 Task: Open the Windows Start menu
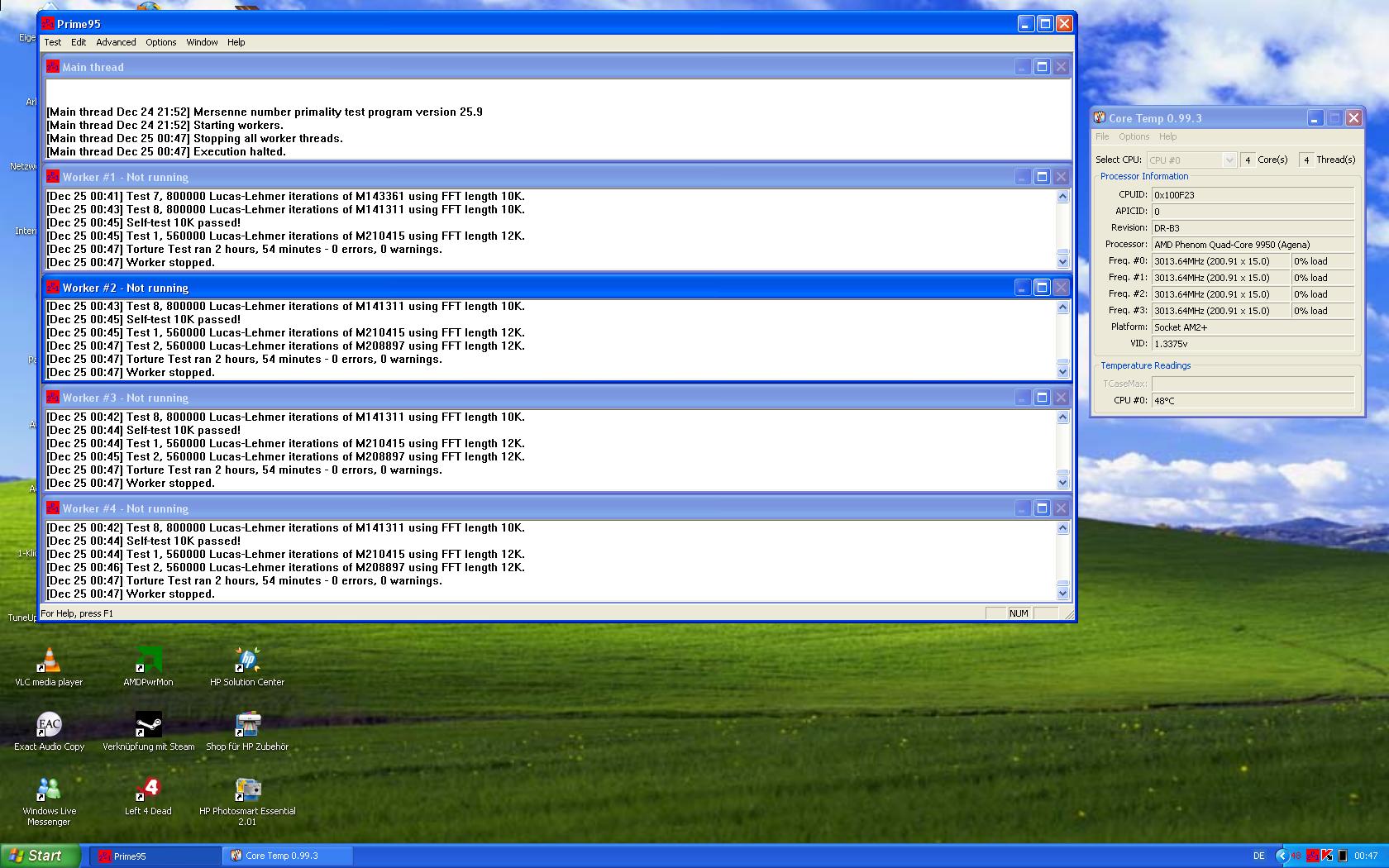41,856
